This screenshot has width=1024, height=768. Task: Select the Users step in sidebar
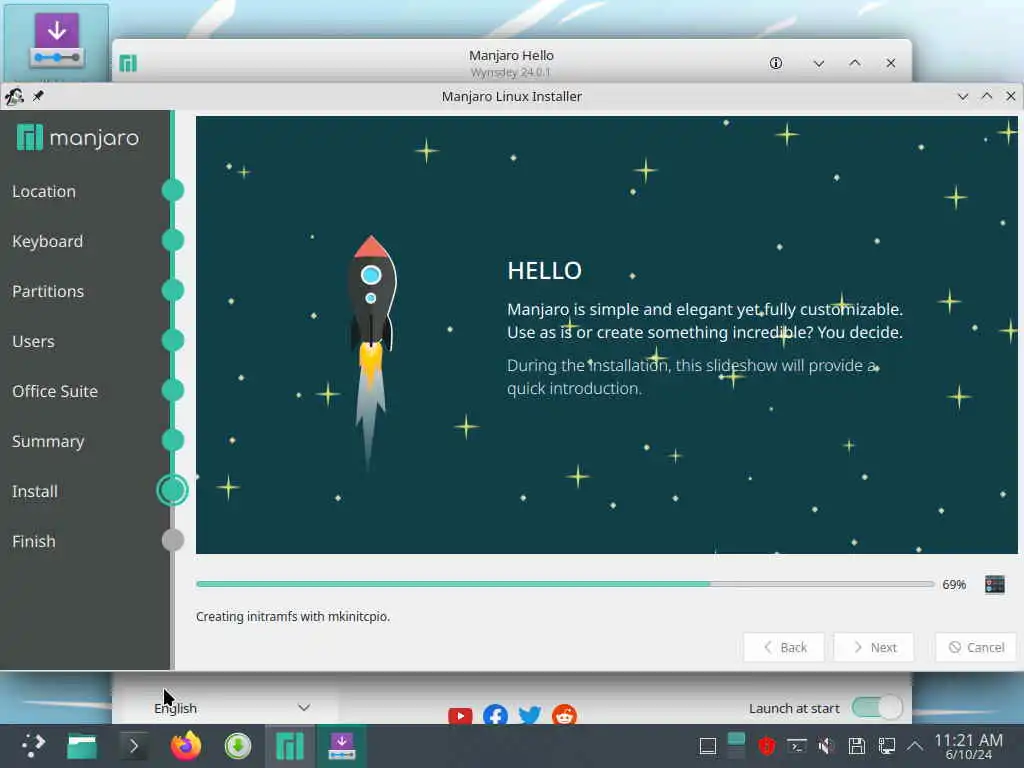click(x=33, y=342)
